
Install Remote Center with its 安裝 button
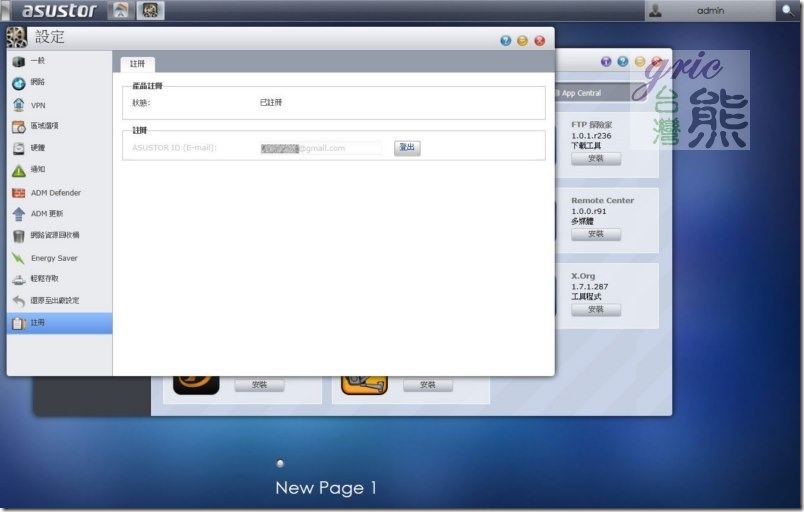click(x=596, y=234)
